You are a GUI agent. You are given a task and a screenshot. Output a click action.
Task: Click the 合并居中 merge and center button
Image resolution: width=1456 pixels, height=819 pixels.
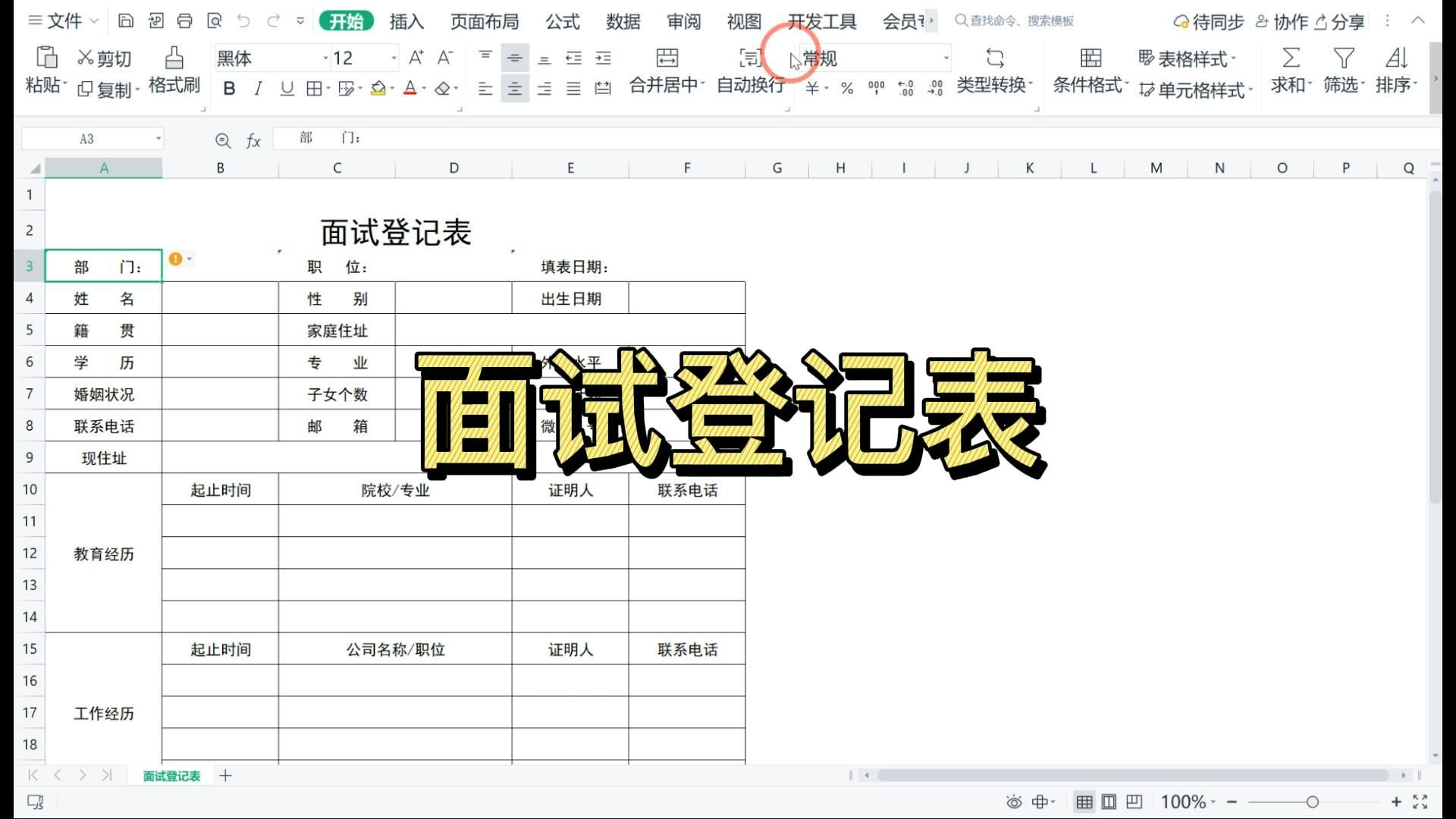pyautogui.click(x=665, y=72)
